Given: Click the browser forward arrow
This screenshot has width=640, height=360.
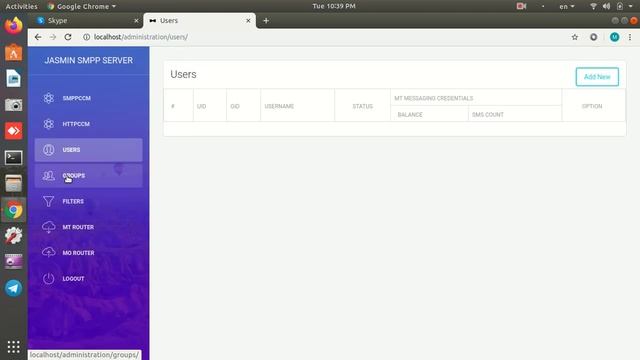Looking at the screenshot, I should click(53, 37).
